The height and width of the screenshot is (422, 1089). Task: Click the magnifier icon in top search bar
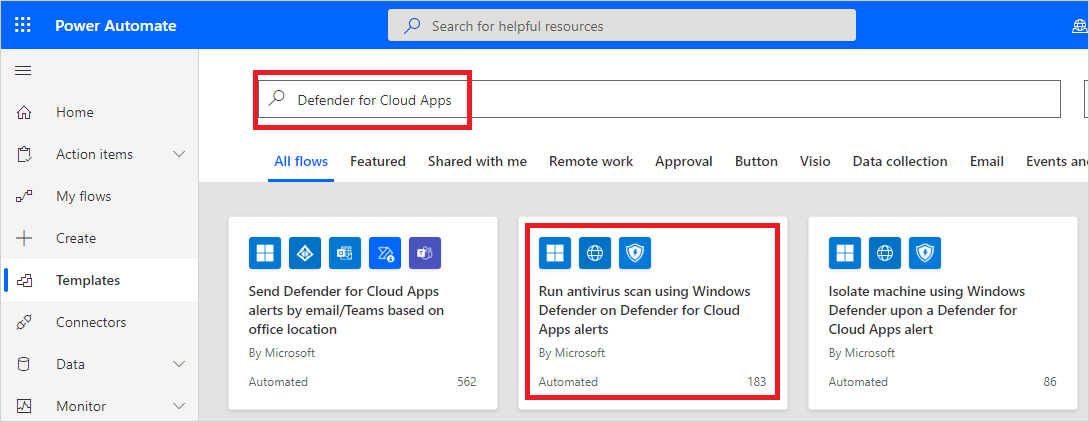(412, 26)
